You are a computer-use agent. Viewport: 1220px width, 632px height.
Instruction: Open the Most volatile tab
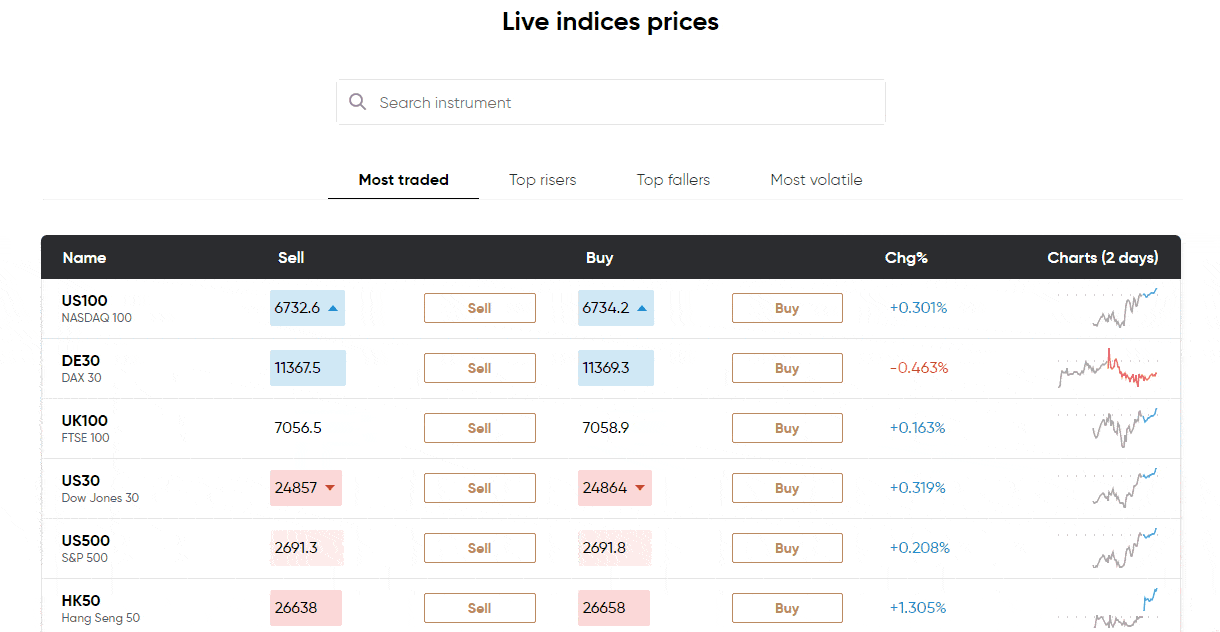[x=816, y=180]
